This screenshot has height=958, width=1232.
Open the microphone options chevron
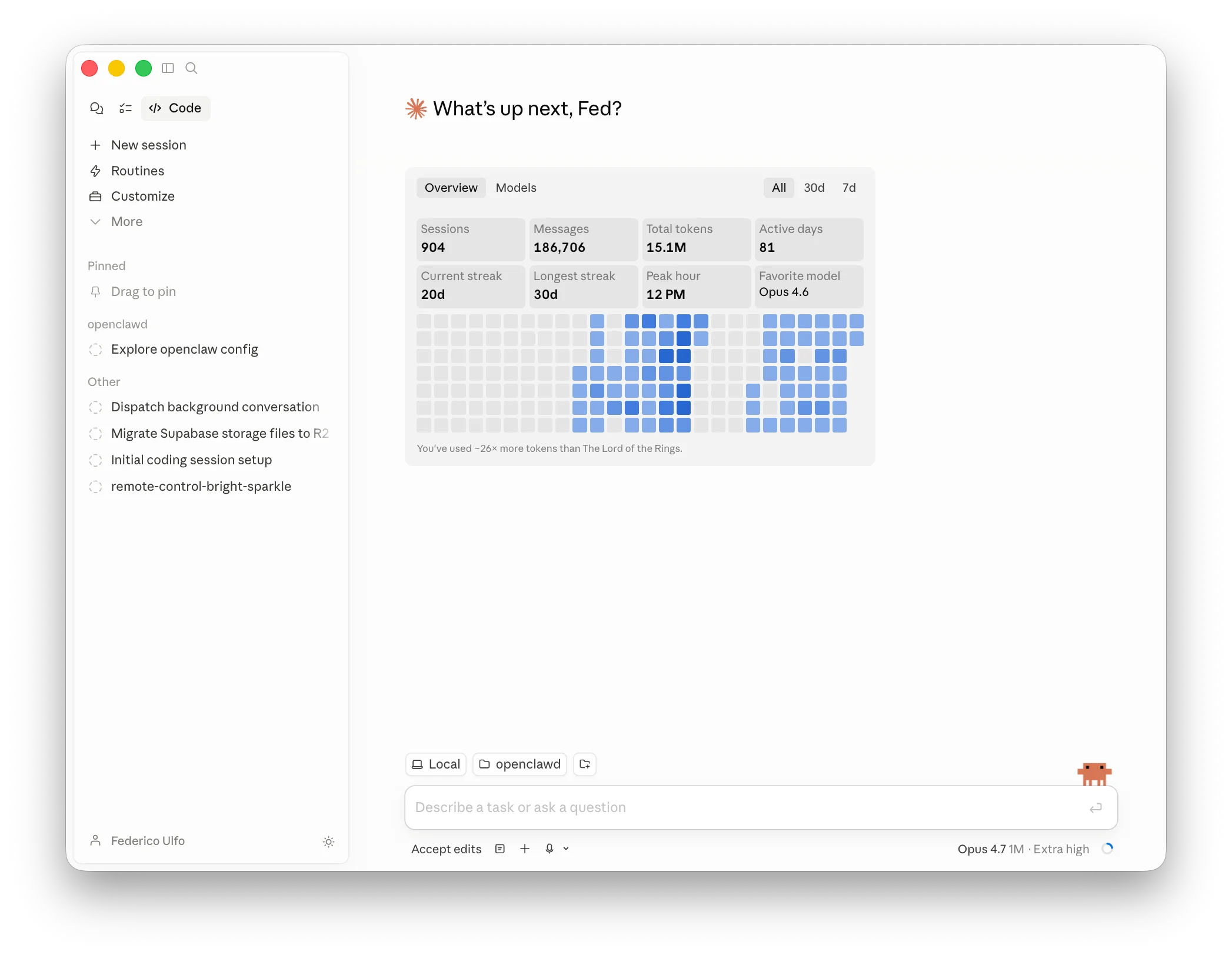click(x=566, y=849)
